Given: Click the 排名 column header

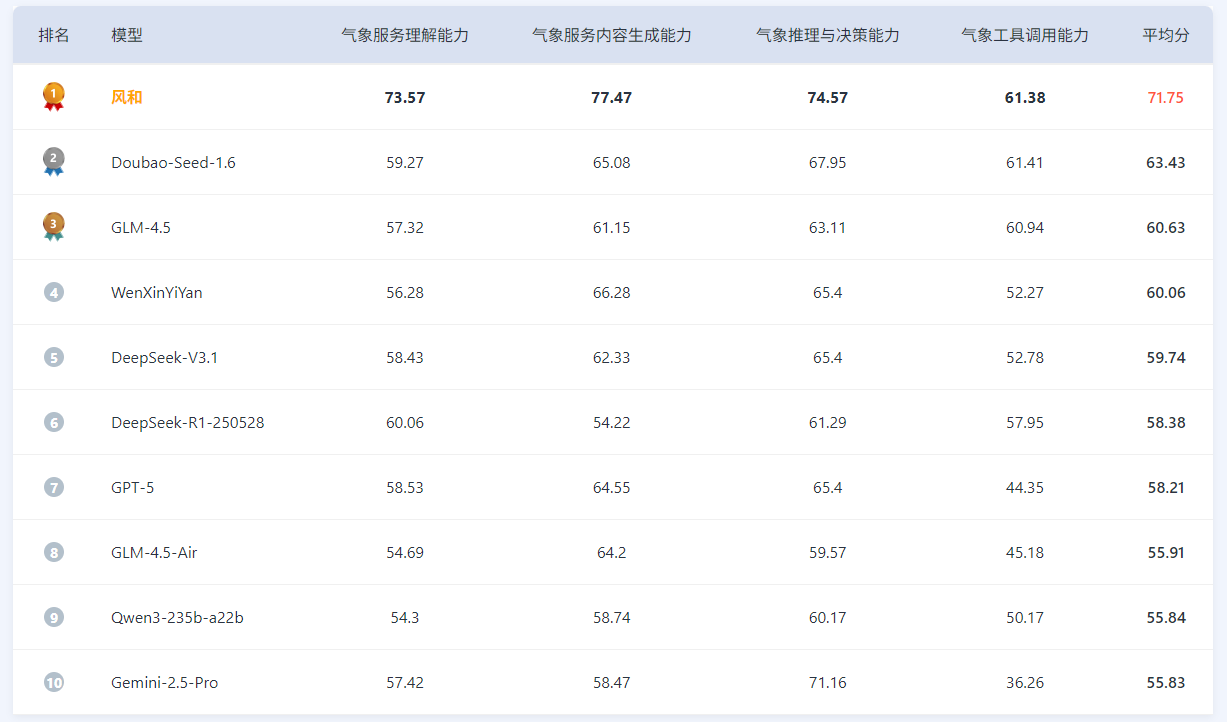Looking at the screenshot, I should tap(54, 35).
